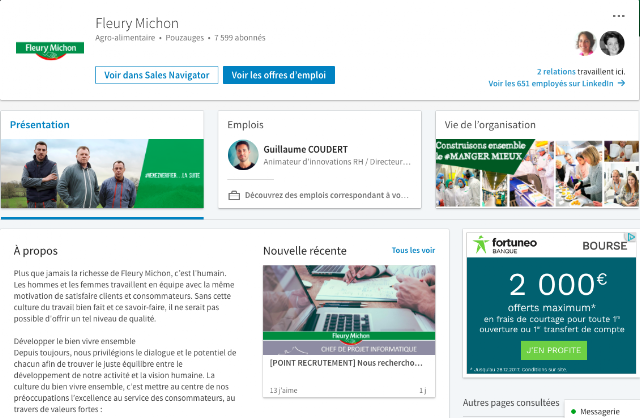Click the Pouzauges location text
Image resolution: width=640 pixels, height=418 pixels.
[184, 38]
